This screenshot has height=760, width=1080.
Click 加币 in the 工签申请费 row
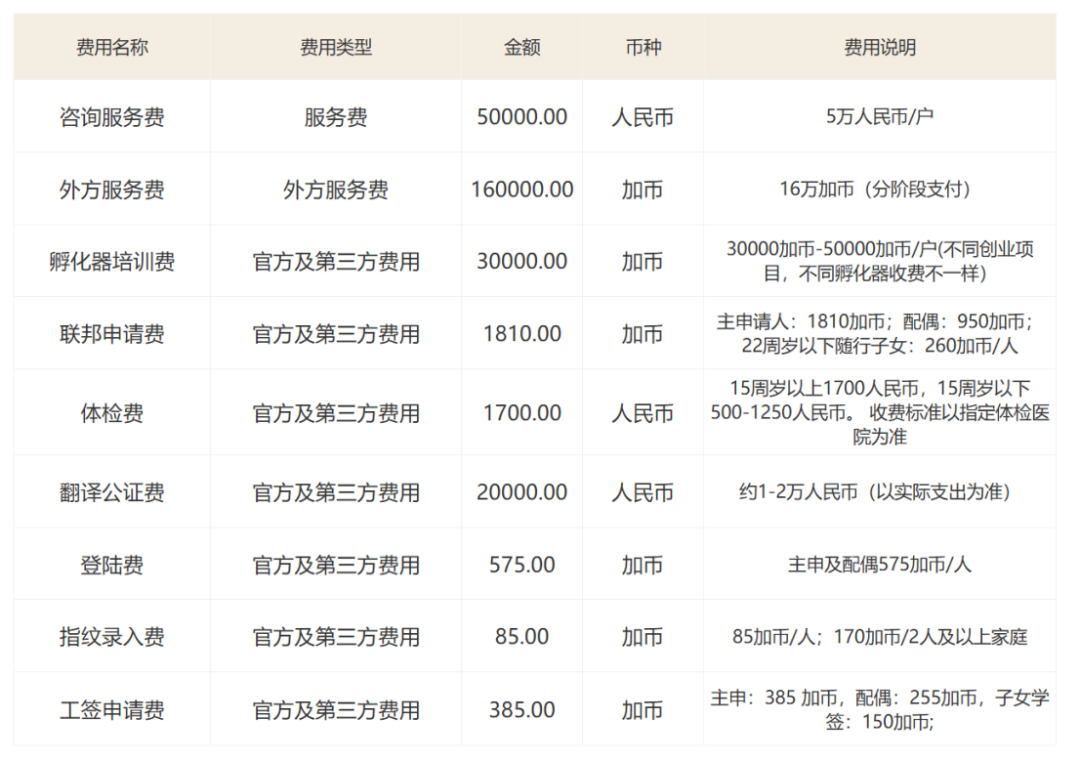(643, 710)
